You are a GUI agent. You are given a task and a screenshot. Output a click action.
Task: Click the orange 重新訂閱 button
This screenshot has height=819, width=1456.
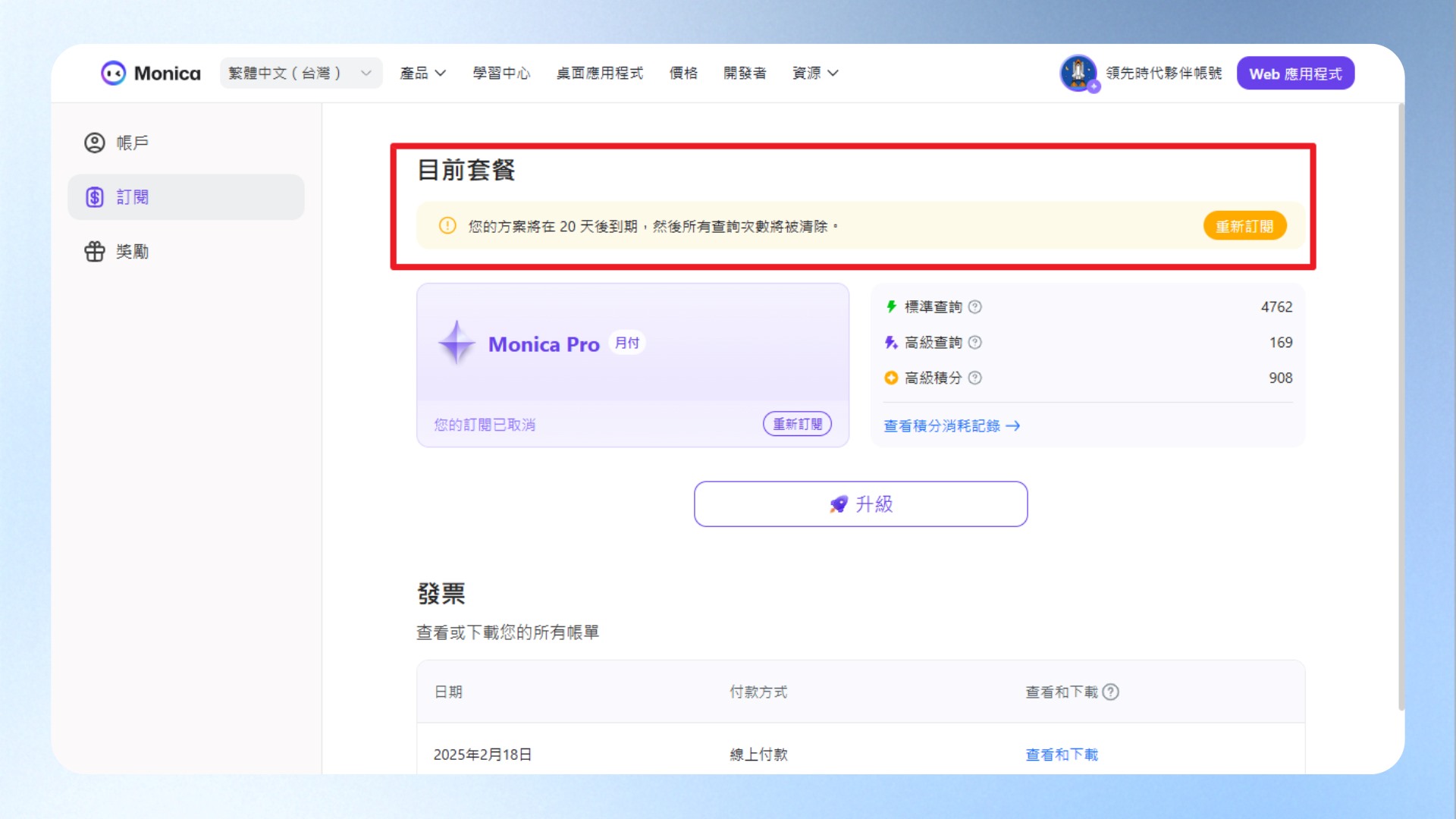[x=1244, y=226]
